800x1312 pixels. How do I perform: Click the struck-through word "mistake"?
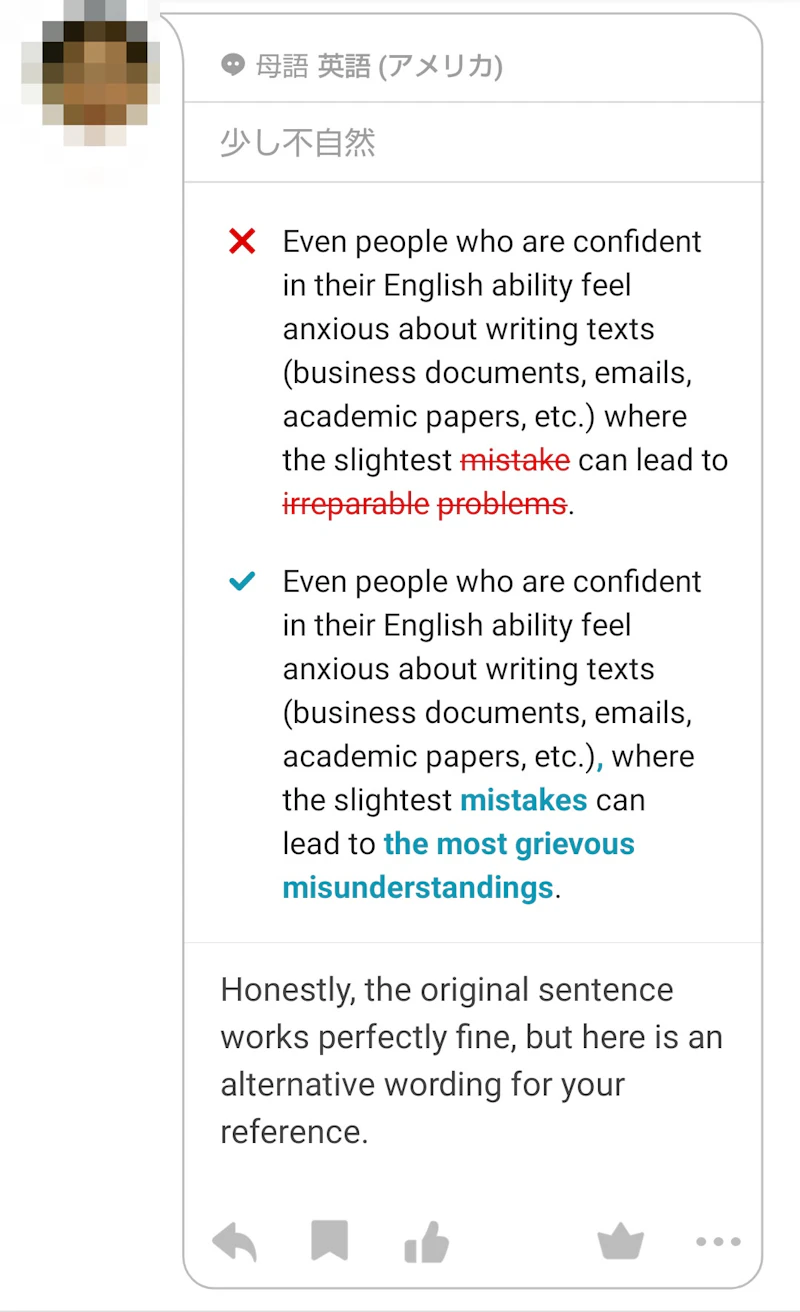click(515, 461)
